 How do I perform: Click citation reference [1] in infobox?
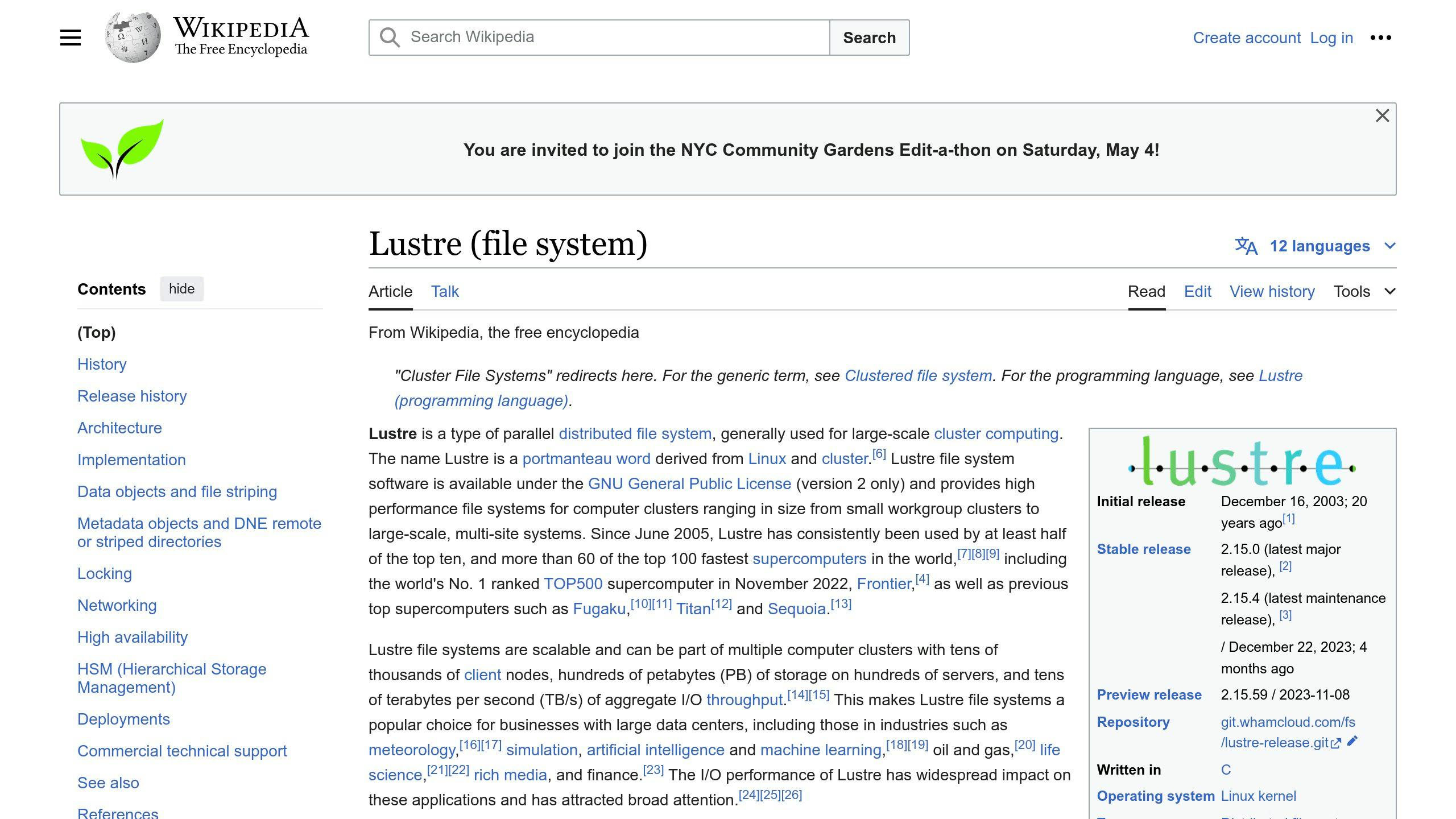[1288, 518]
